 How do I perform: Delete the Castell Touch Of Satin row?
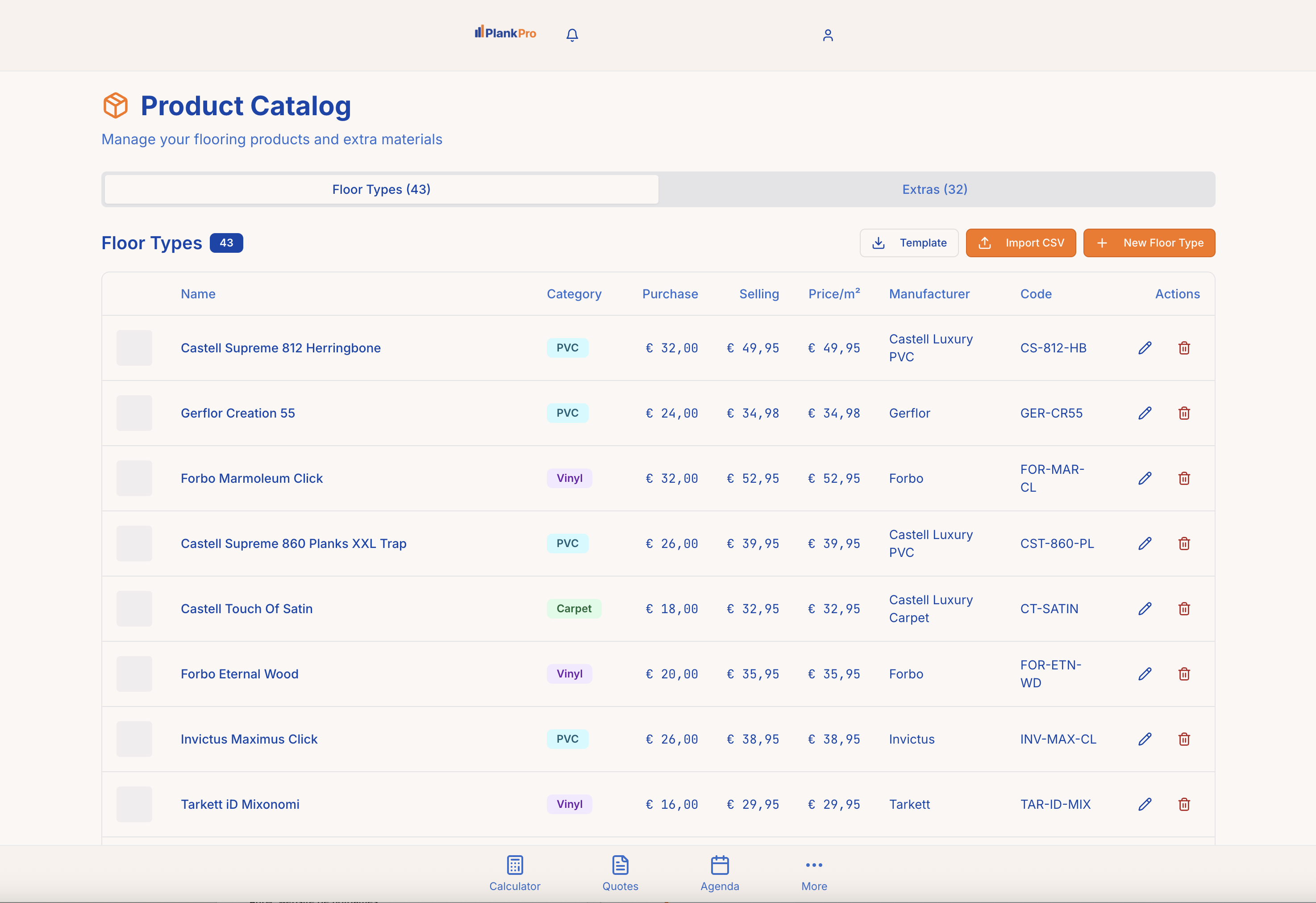[1183, 608]
